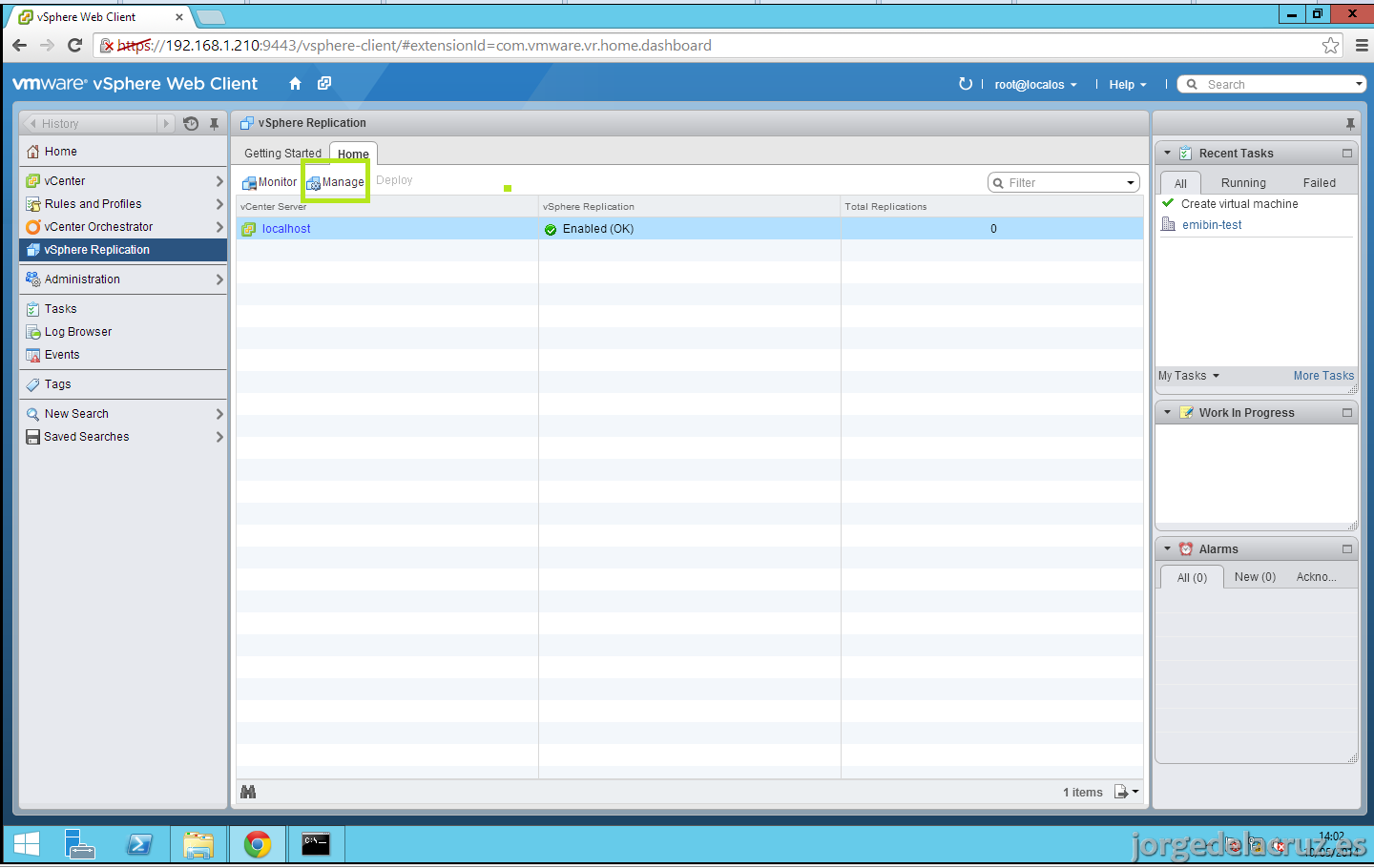Screen dimensions: 1374x868
Task: Maximize the Work In Progress panel
Action: coord(1347,412)
